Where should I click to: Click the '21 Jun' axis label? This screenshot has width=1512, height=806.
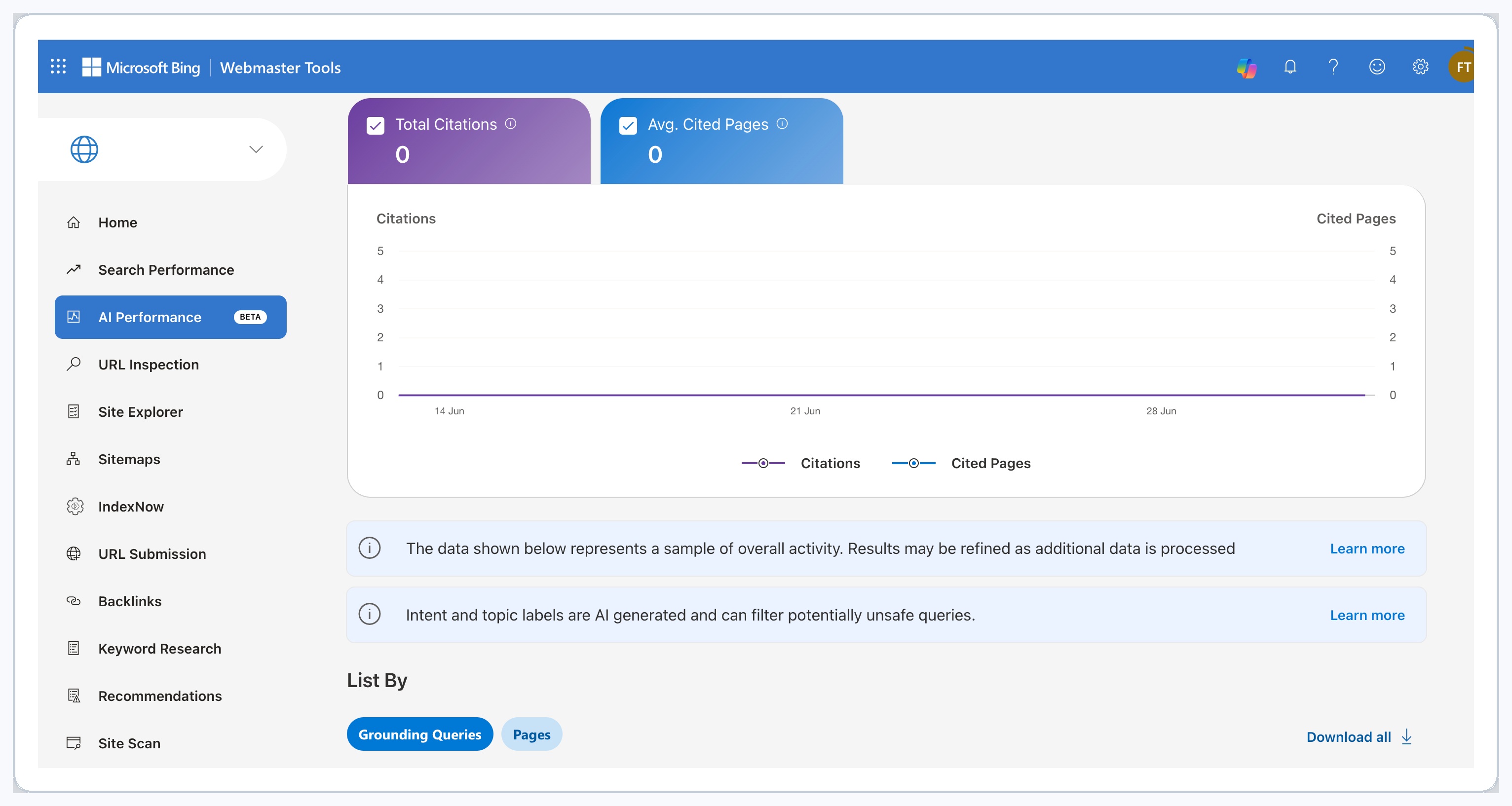(805, 410)
